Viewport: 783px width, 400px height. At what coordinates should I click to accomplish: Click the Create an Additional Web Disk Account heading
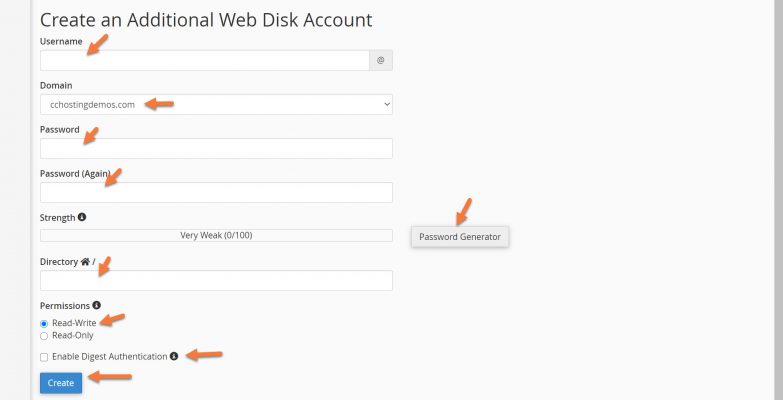coord(206,19)
